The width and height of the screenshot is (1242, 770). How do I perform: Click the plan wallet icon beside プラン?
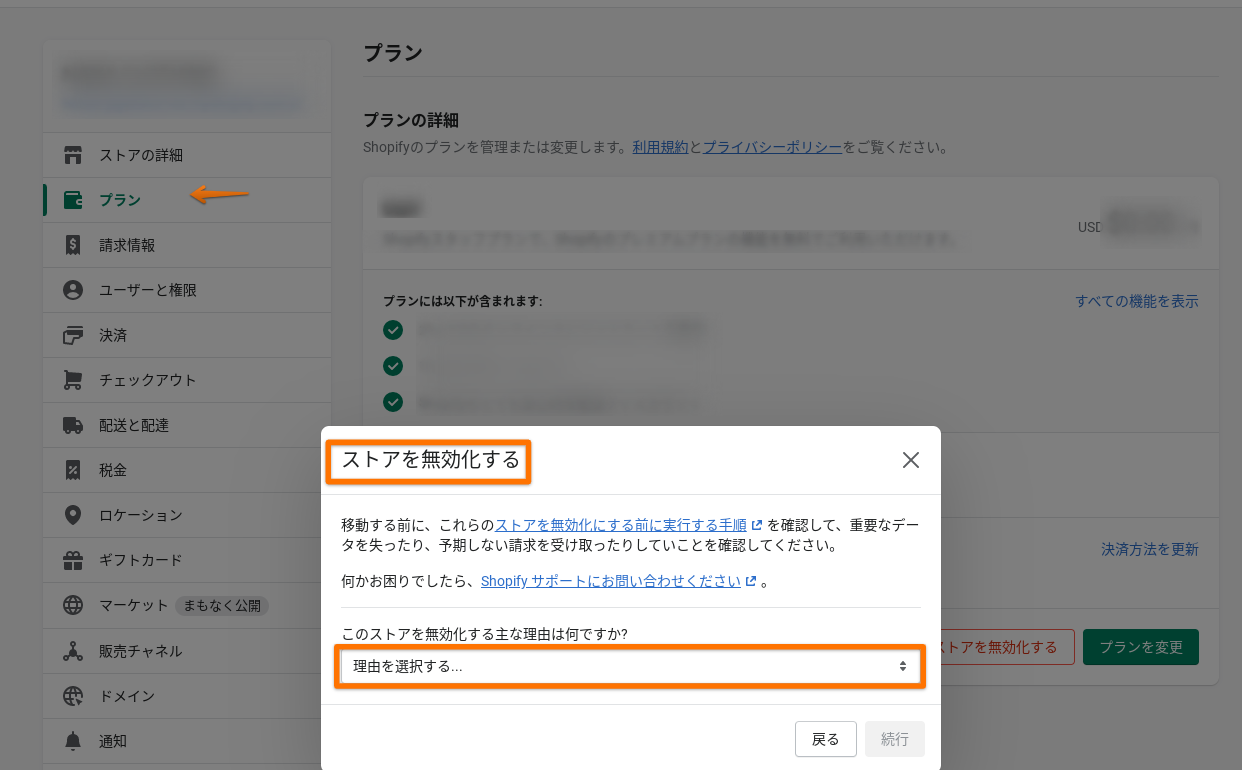point(72,200)
